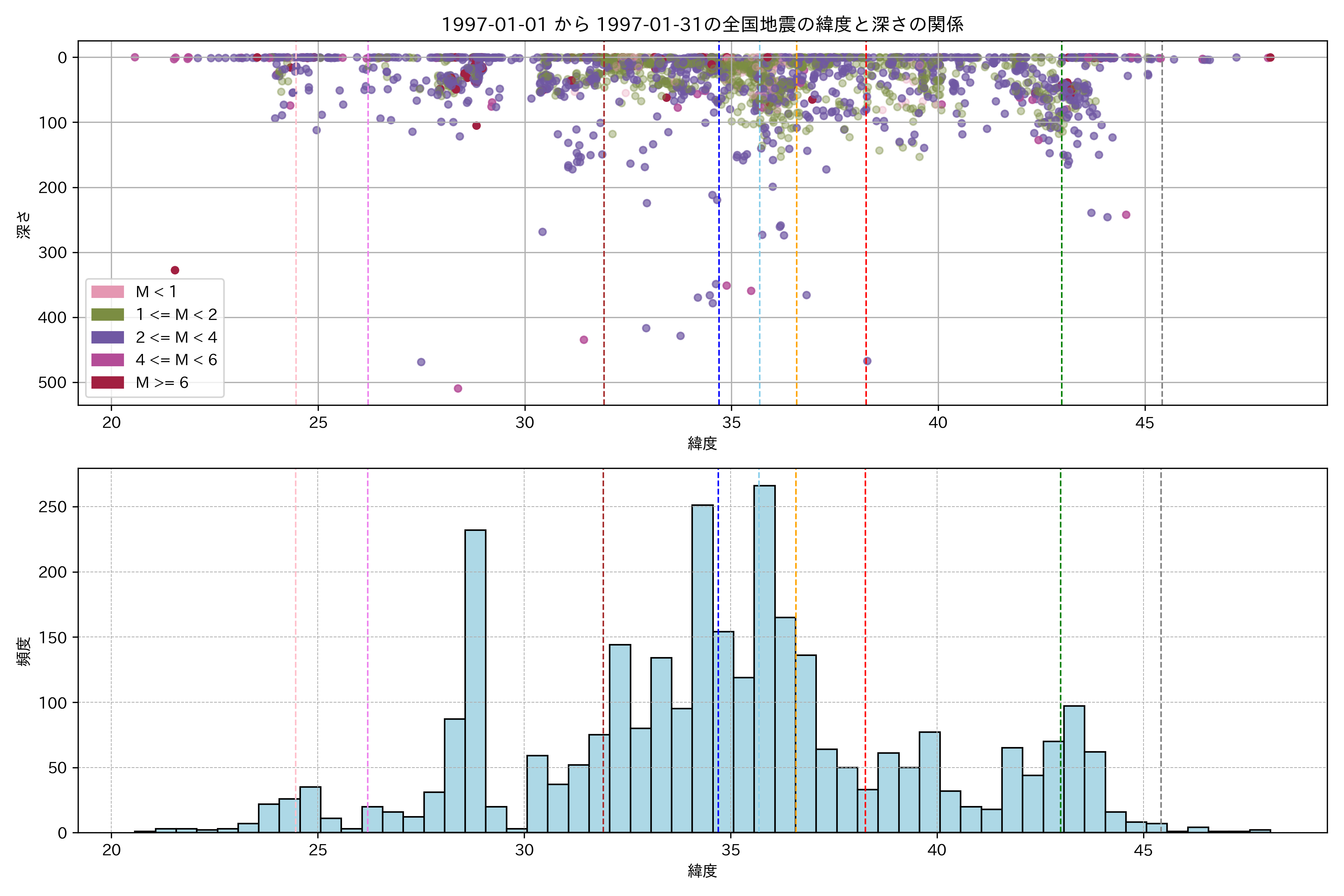Click the purple 2 <= M < 4 legend swatch
1344x896 pixels.
[108, 337]
